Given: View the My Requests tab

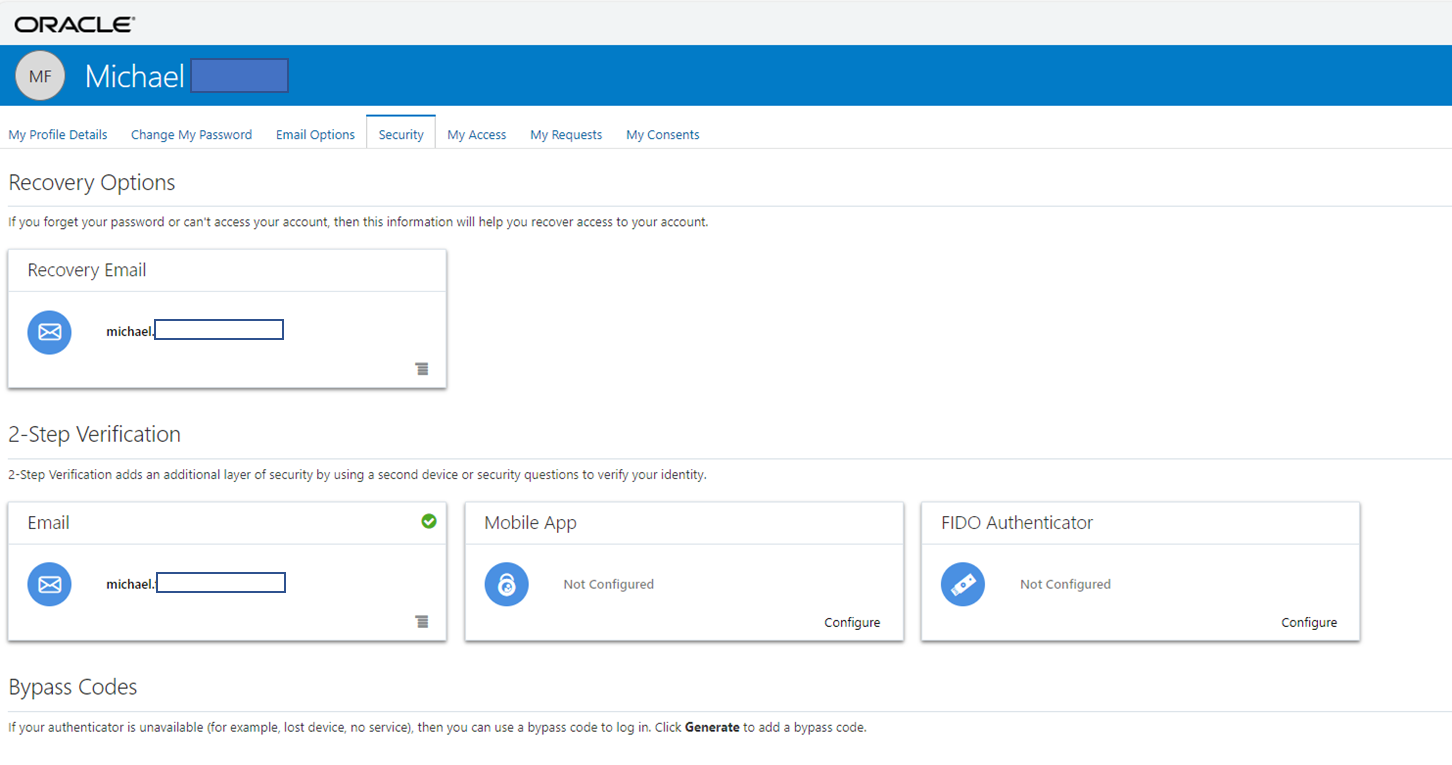Looking at the screenshot, I should (x=566, y=135).
